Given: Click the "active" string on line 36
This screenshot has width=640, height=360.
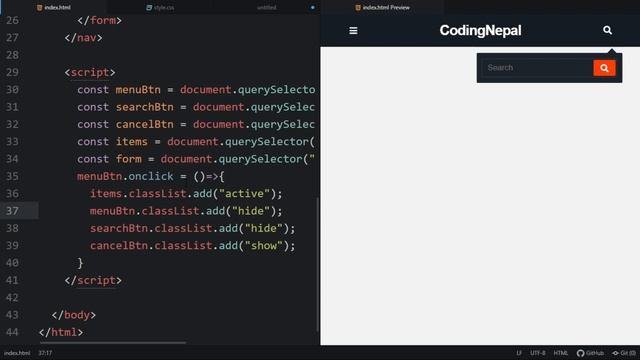Looking at the screenshot, I should 244,194.
